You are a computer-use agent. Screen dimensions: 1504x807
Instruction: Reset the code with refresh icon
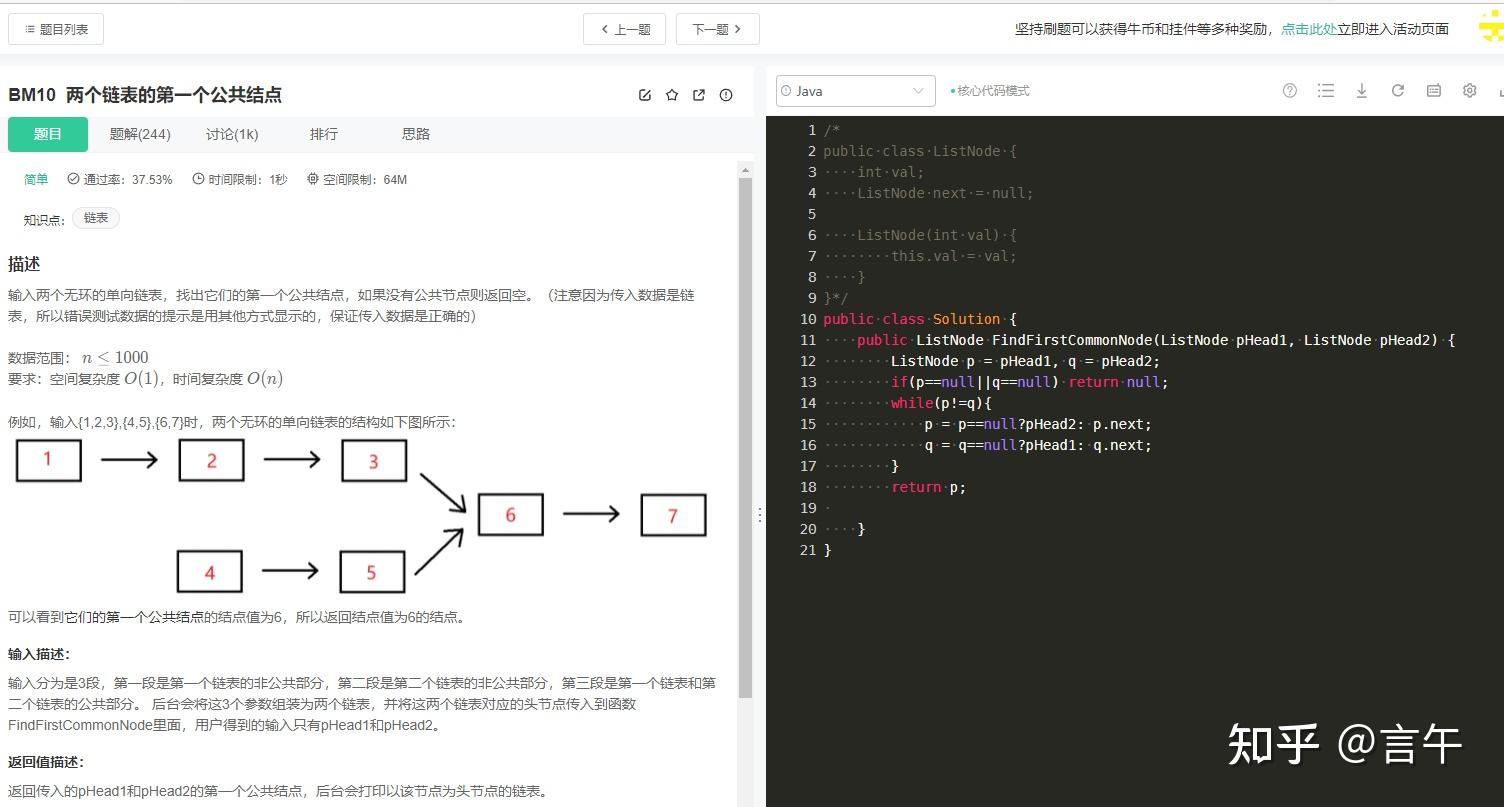(1397, 90)
